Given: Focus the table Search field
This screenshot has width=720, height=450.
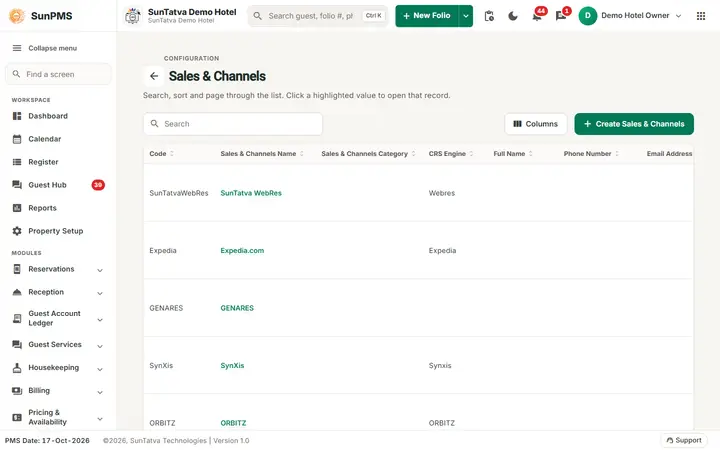Looking at the screenshot, I should tap(233, 124).
